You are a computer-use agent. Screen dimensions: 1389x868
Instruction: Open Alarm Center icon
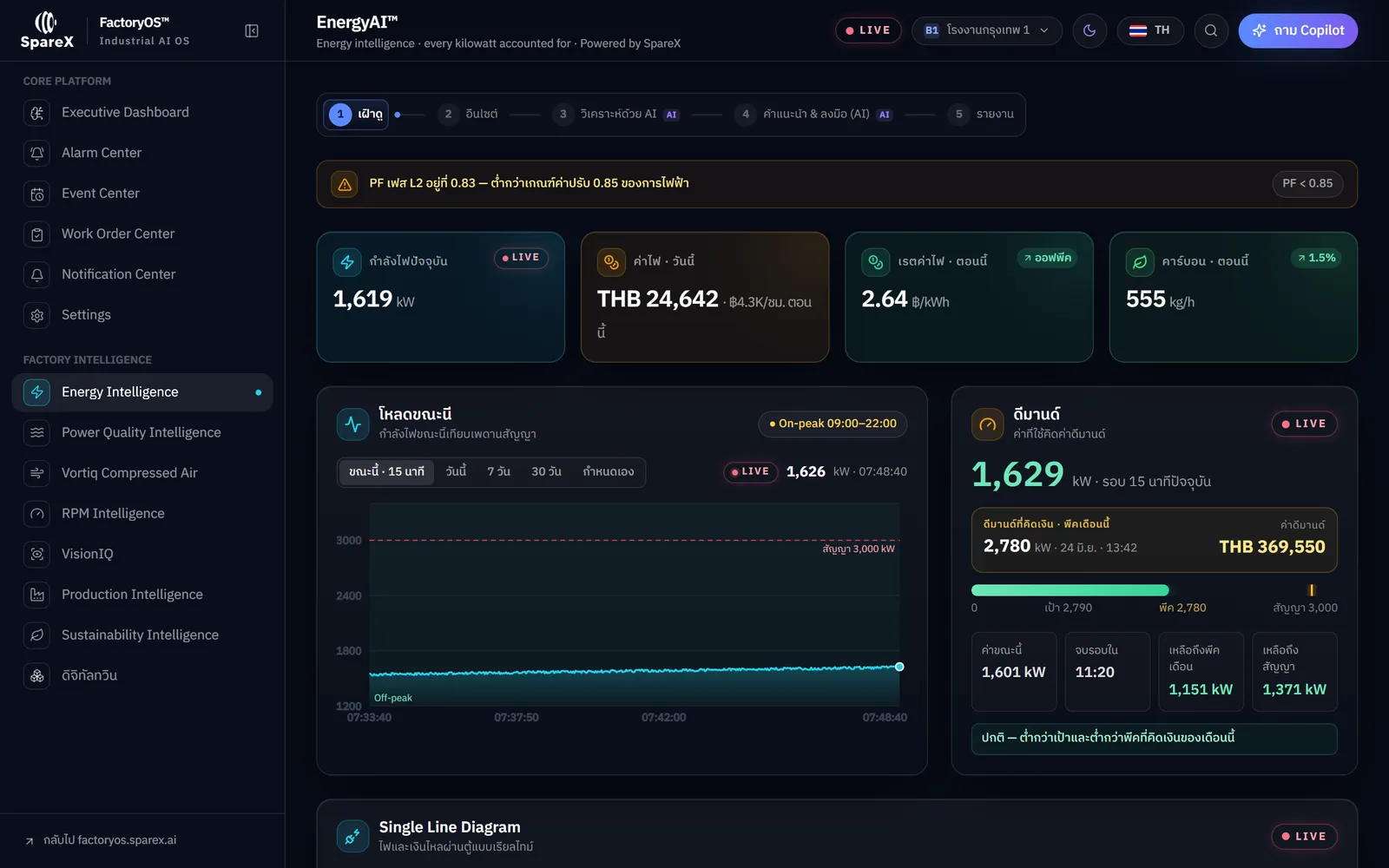point(37,153)
